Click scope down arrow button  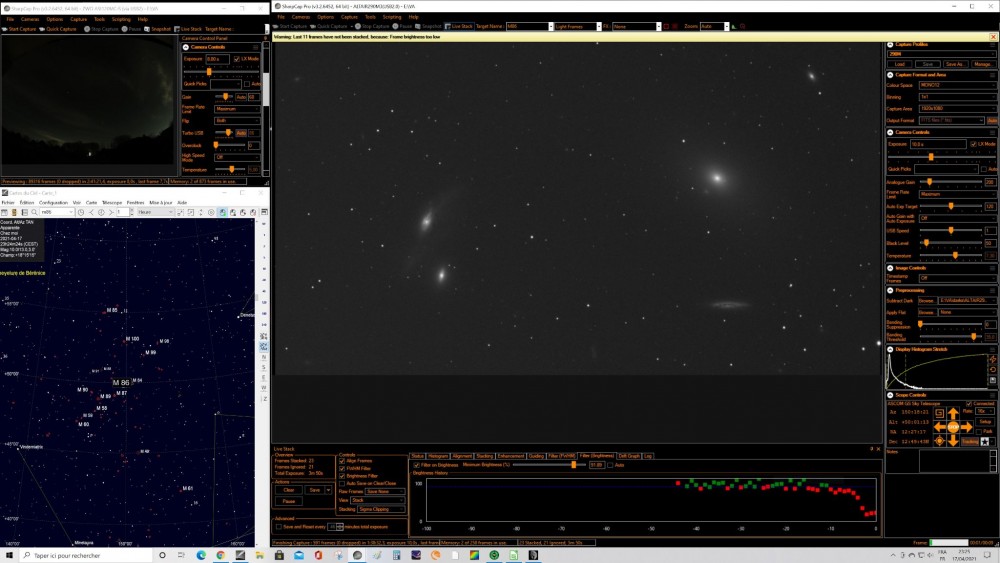coord(953,441)
